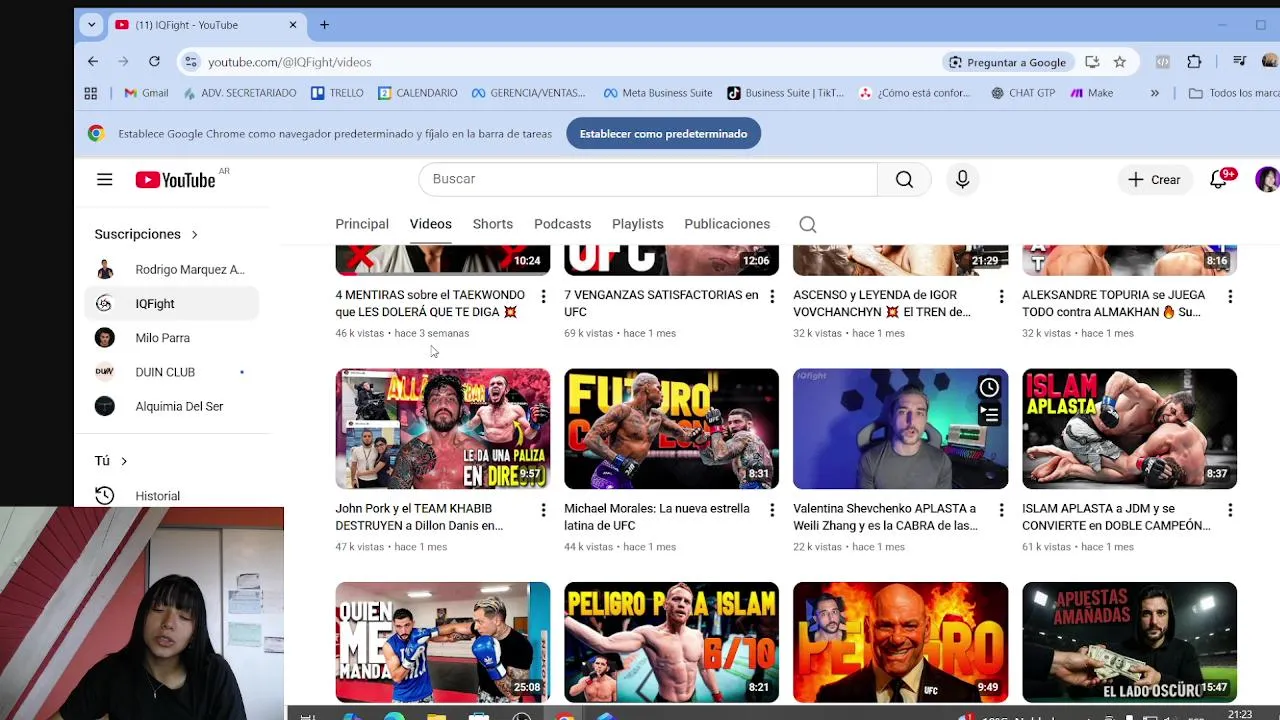This screenshot has height=720, width=1280.
Task: Open the Podcasts channel tab
Action: [x=562, y=224]
